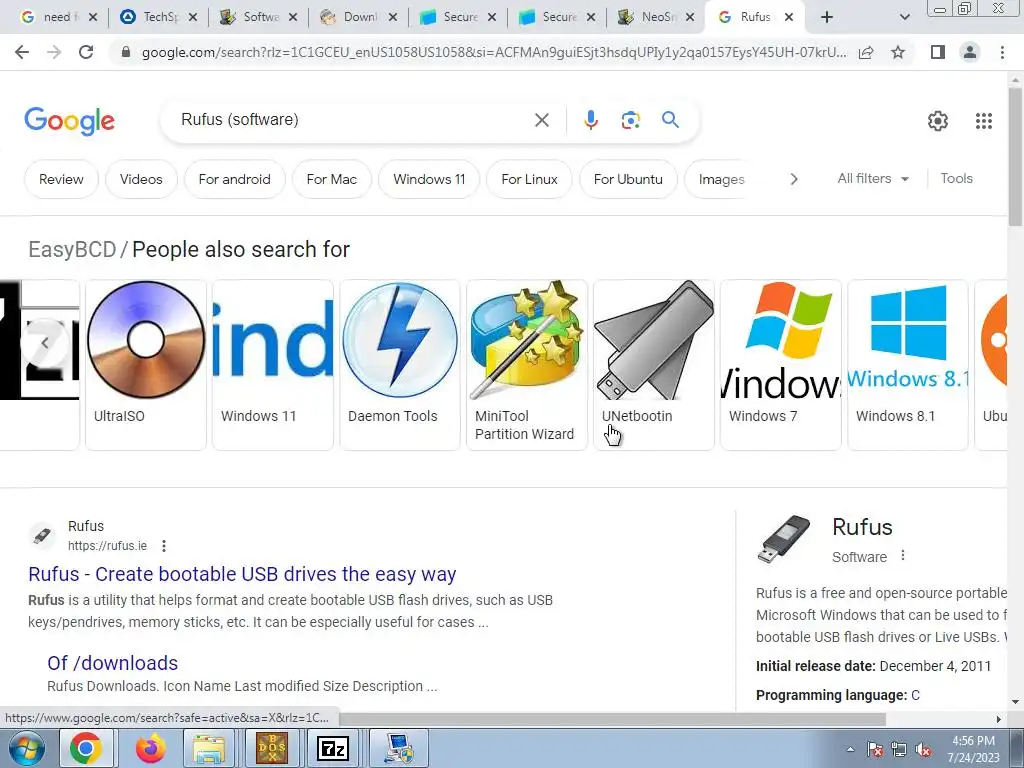
Task: Show more filter chips with arrow
Action: click(x=793, y=179)
